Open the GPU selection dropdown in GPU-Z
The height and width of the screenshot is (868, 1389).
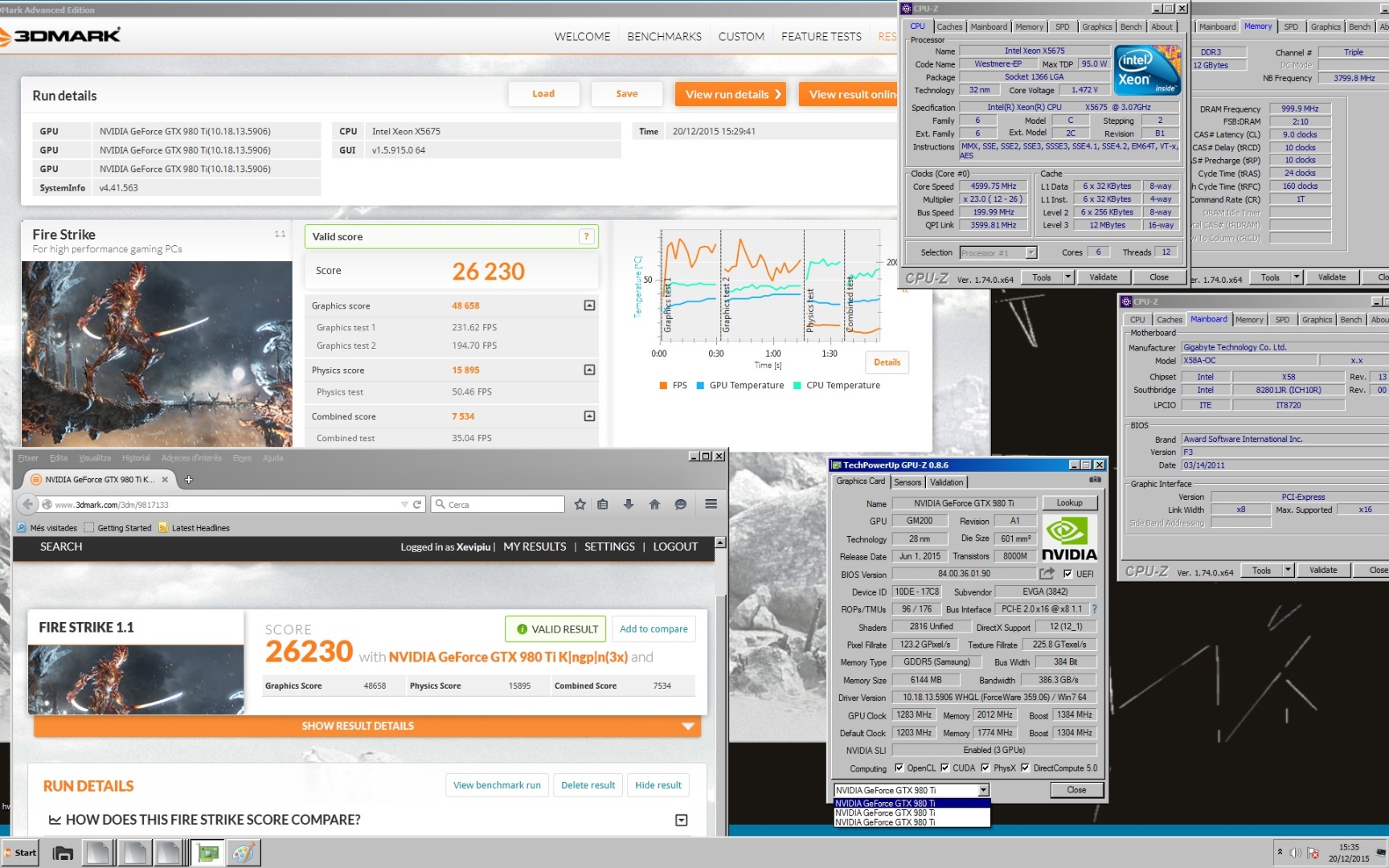click(983, 790)
